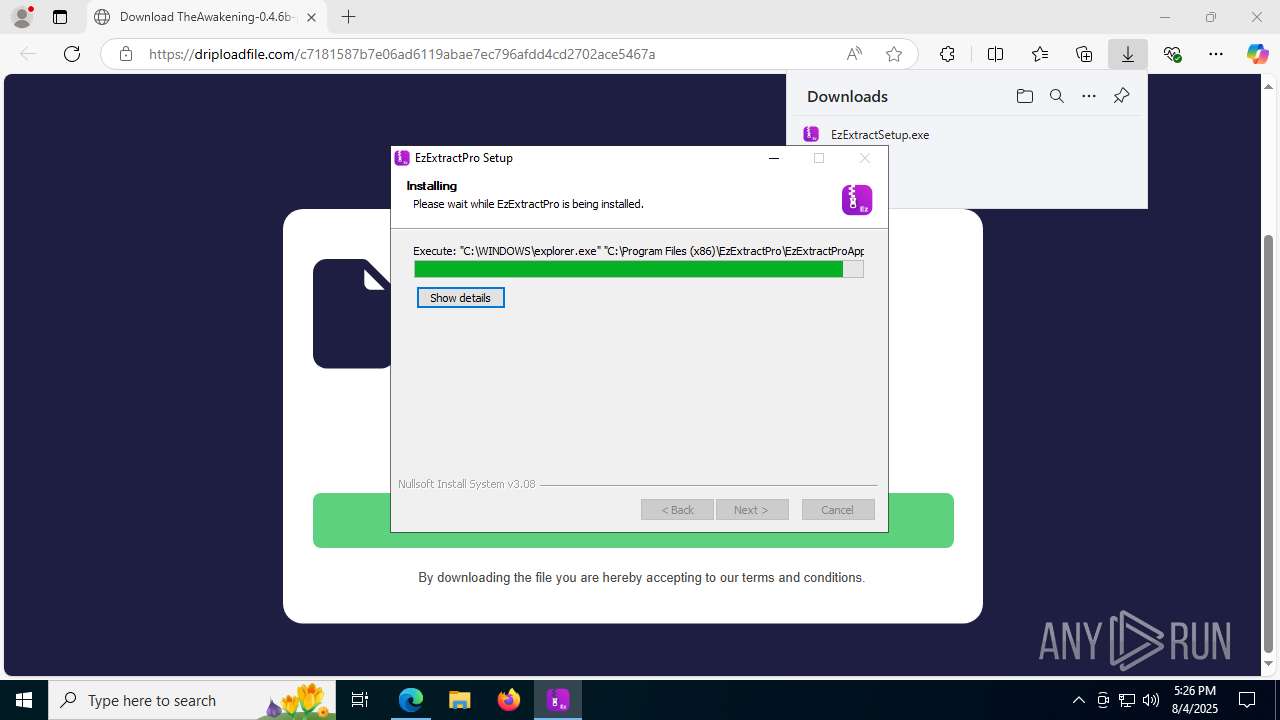The image size is (1280, 720).
Task: Refresh the current page
Action: click(72, 54)
